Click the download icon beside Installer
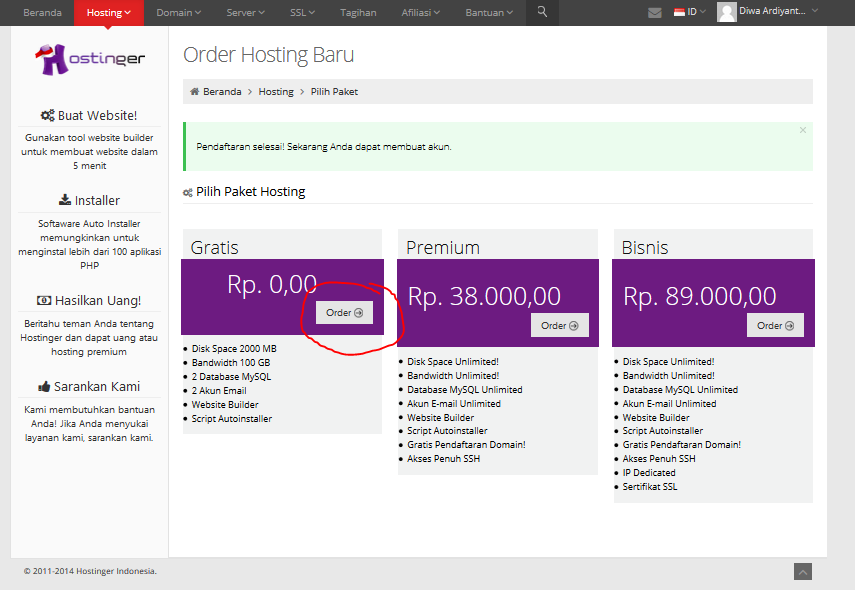The image size is (855, 590). [x=65, y=200]
